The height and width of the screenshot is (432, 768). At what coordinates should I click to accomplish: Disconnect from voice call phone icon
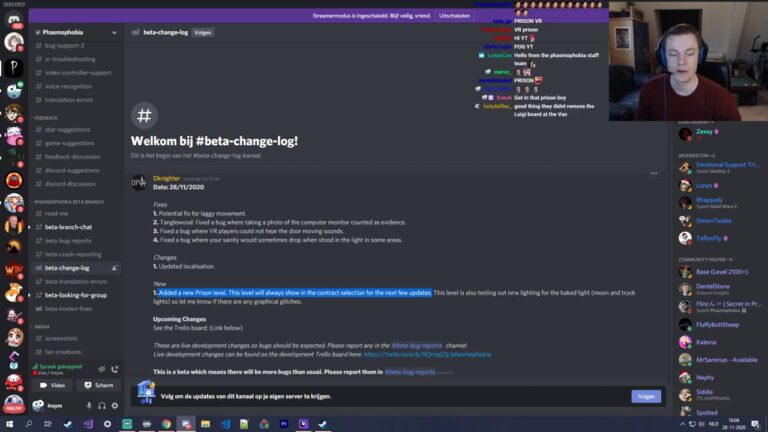click(115, 369)
